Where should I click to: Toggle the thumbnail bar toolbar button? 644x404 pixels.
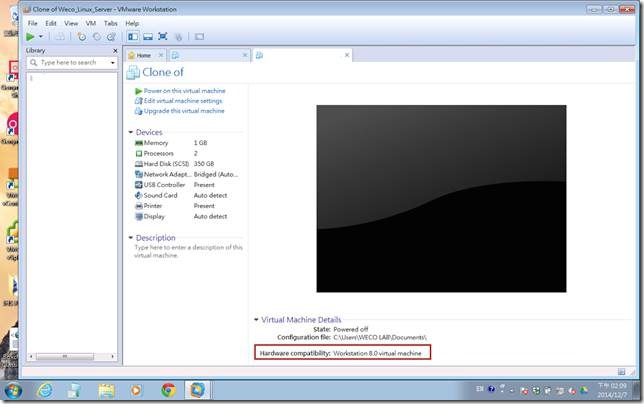148,37
